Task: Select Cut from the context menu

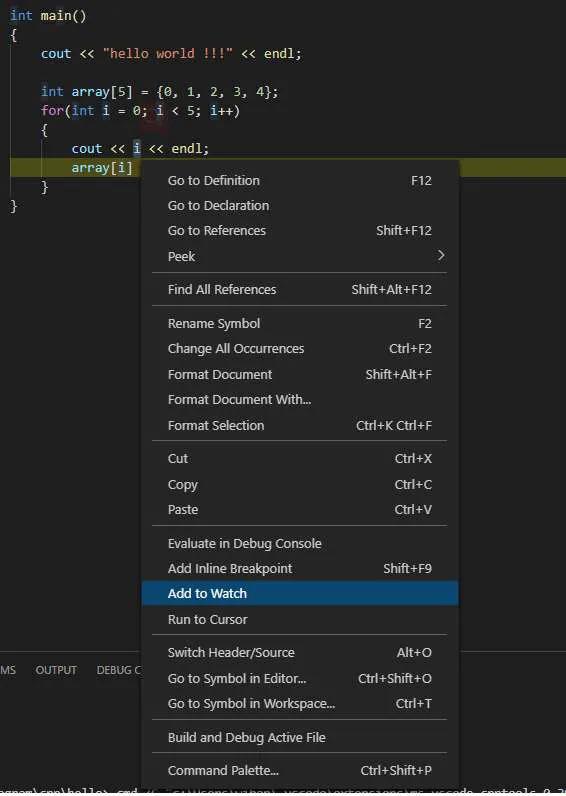Action: (x=299, y=458)
